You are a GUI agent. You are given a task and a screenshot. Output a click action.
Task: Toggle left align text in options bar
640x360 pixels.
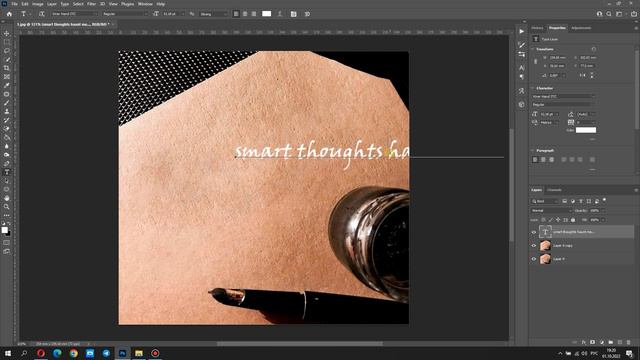pyautogui.click(x=236, y=14)
